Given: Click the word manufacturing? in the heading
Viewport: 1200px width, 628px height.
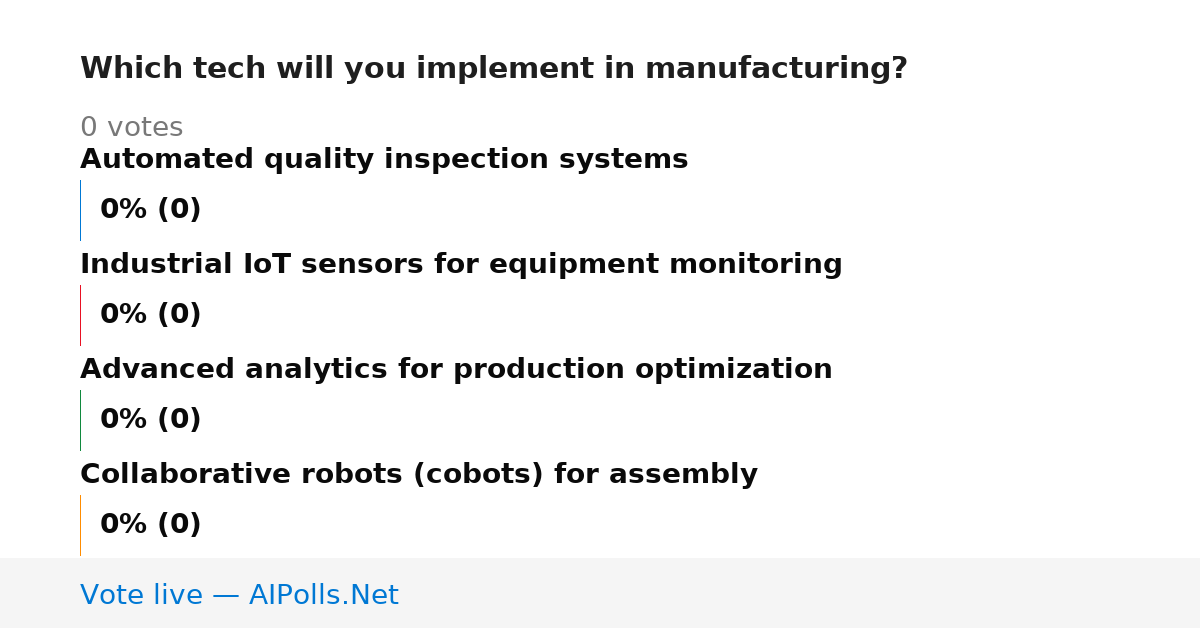Looking at the screenshot, I should point(776,69).
